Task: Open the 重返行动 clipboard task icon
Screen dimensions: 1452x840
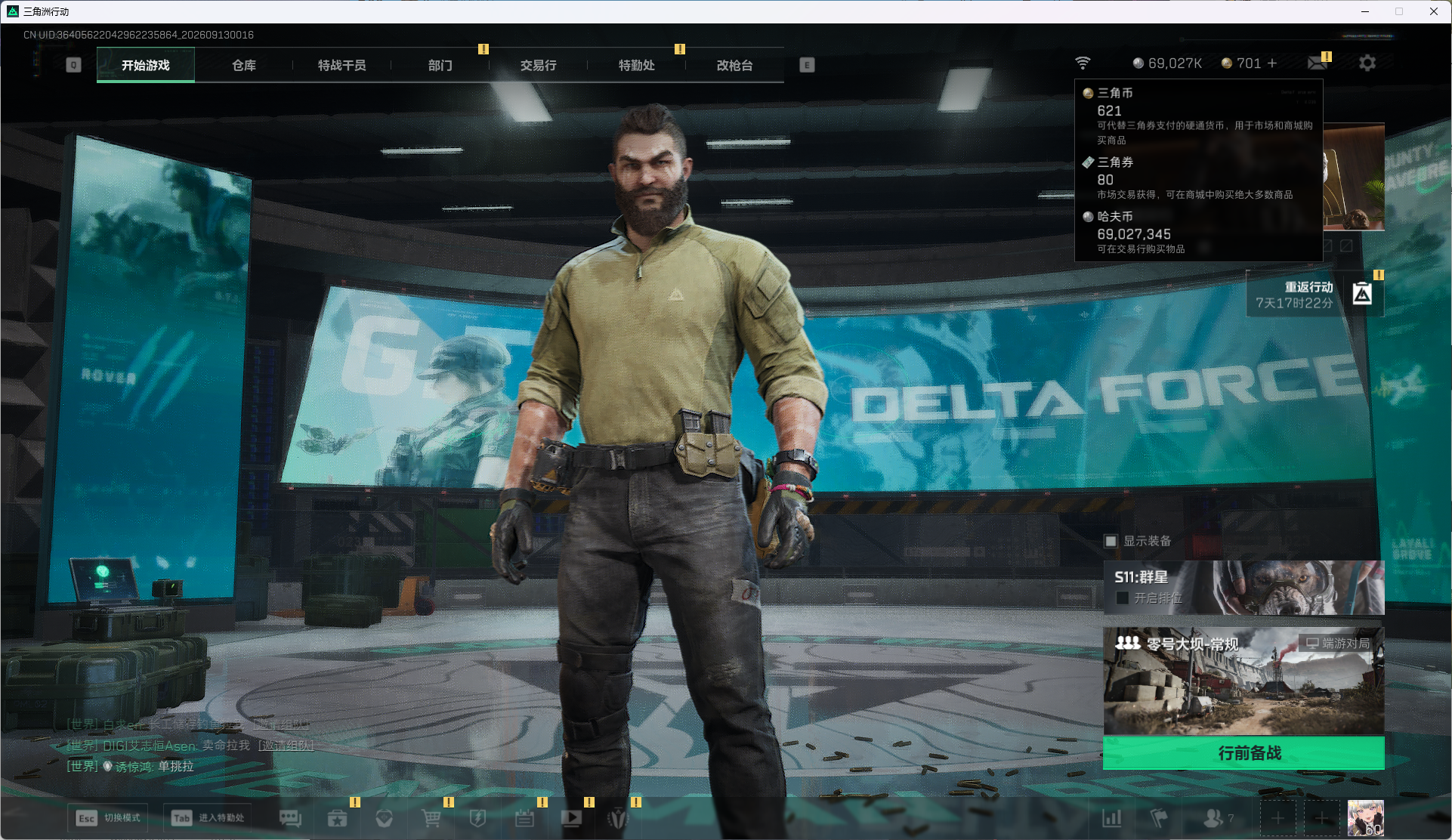Action: pyautogui.click(x=1362, y=293)
